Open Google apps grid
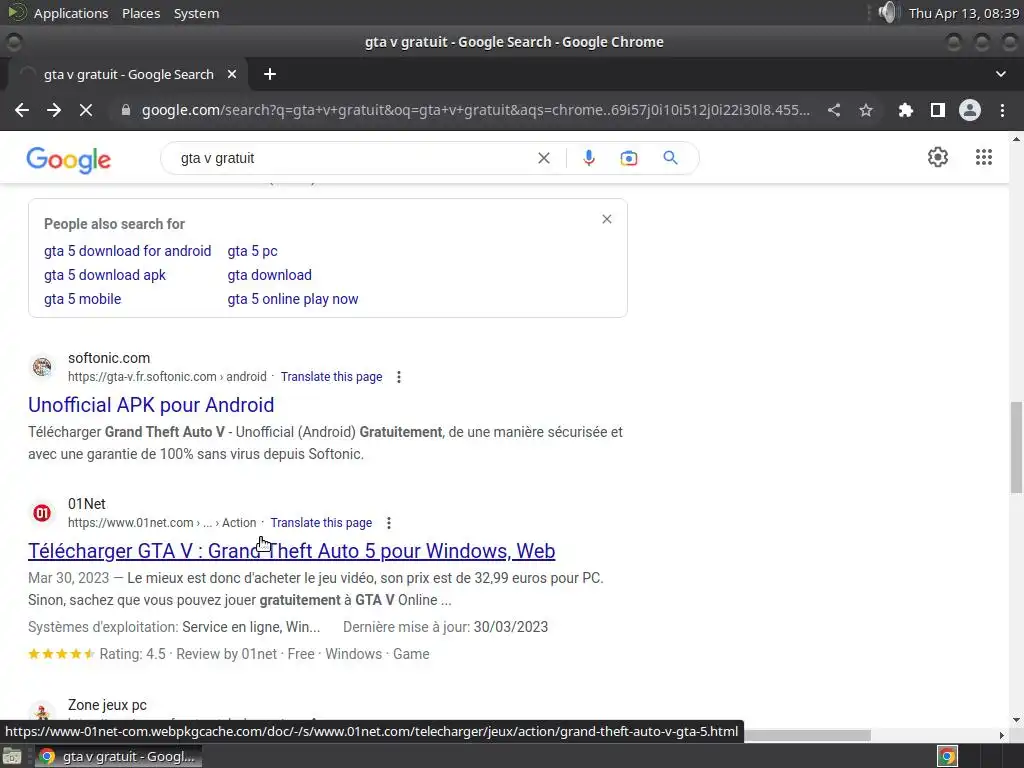The width and height of the screenshot is (1024, 768). point(984,157)
